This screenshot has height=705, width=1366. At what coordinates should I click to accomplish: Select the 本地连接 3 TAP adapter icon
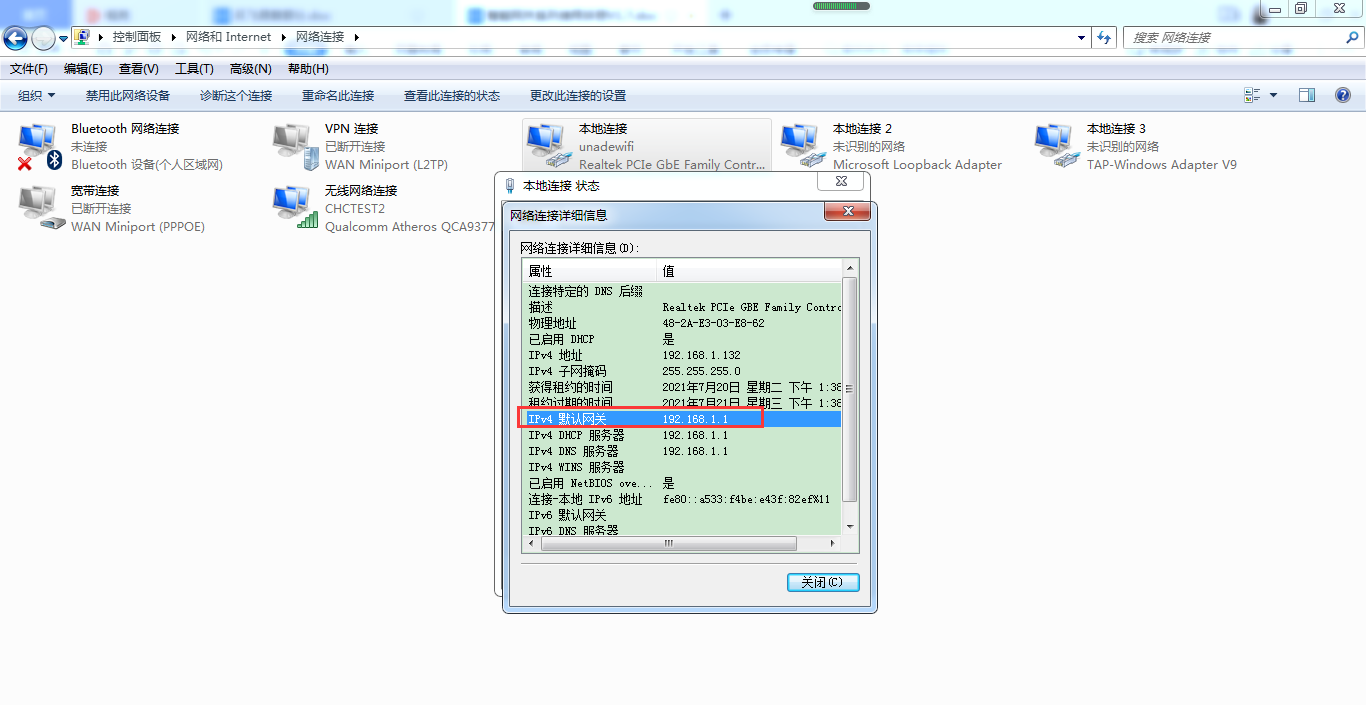coord(1055,146)
